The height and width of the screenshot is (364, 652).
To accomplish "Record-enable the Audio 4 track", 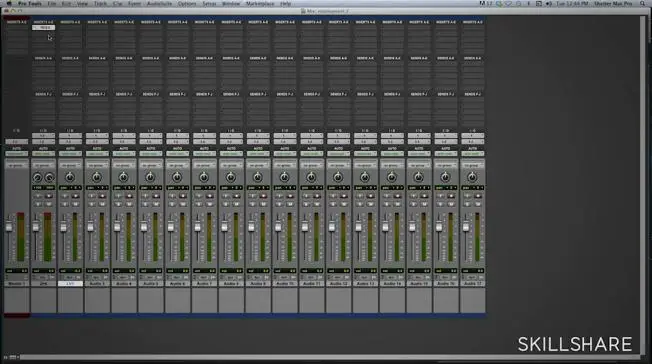I will [x=129, y=196].
